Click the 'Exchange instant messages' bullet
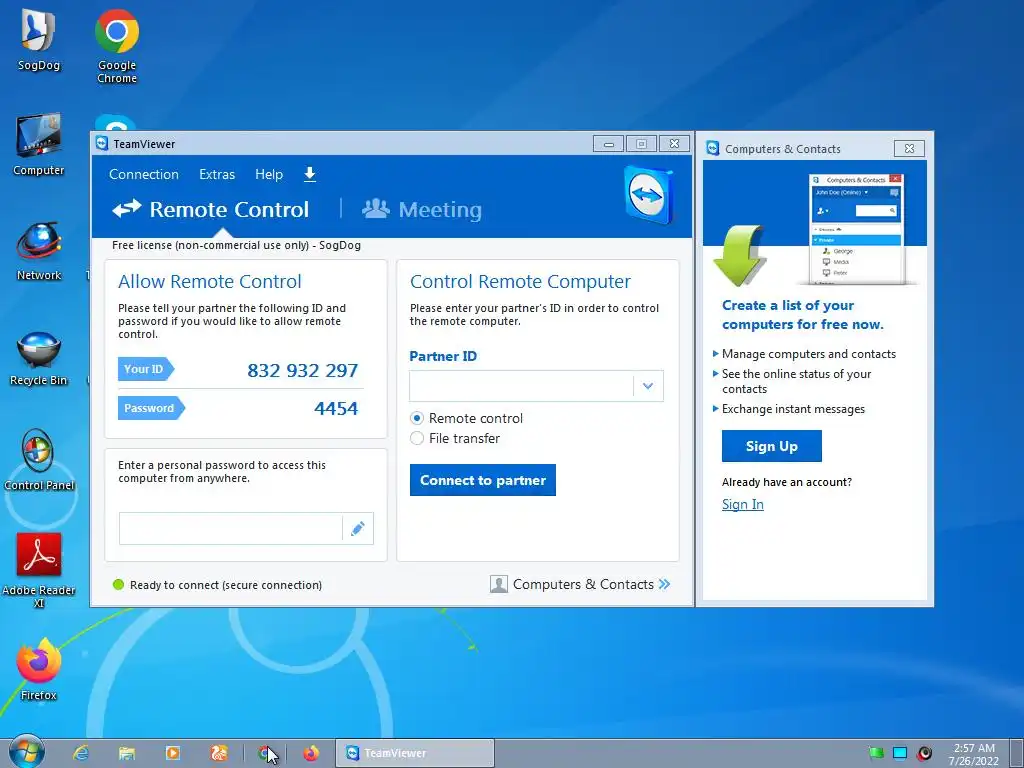Image resolution: width=1024 pixels, height=768 pixels. point(793,409)
